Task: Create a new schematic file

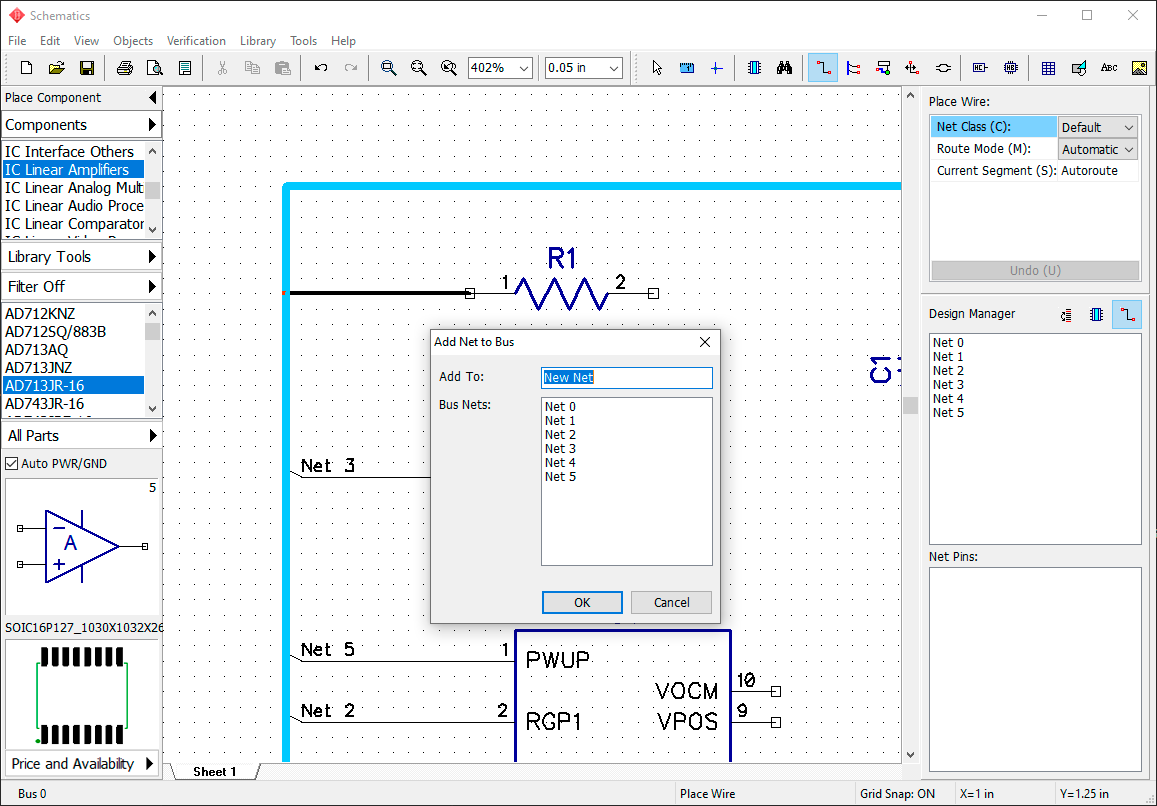Action: [x=27, y=68]
